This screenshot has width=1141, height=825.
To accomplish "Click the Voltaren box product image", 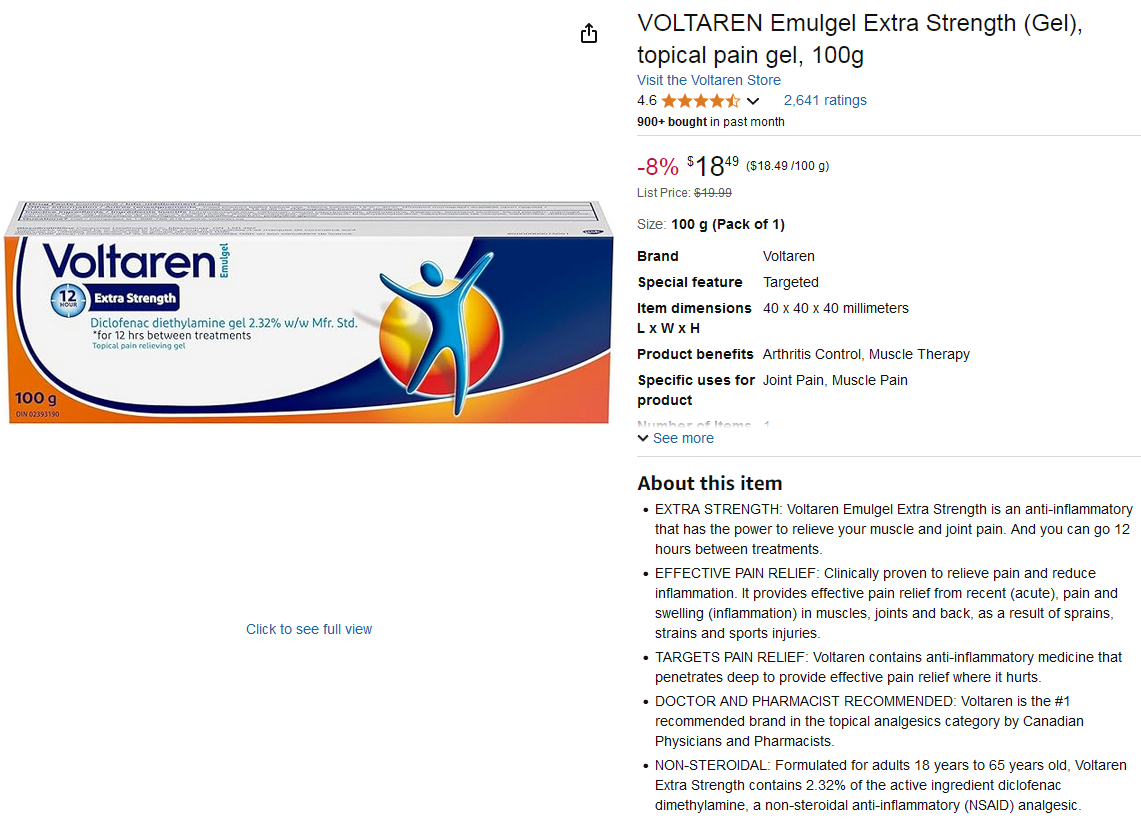I will (309, 312).
